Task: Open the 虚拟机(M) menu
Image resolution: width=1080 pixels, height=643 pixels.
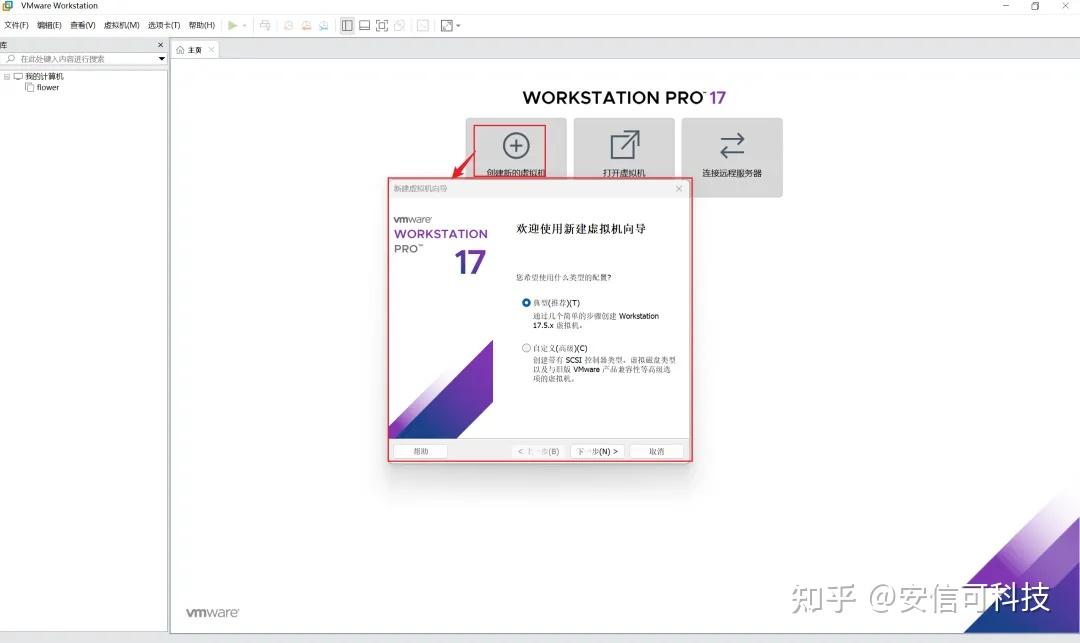Action: pyautogui.click(x=121, y=25)
